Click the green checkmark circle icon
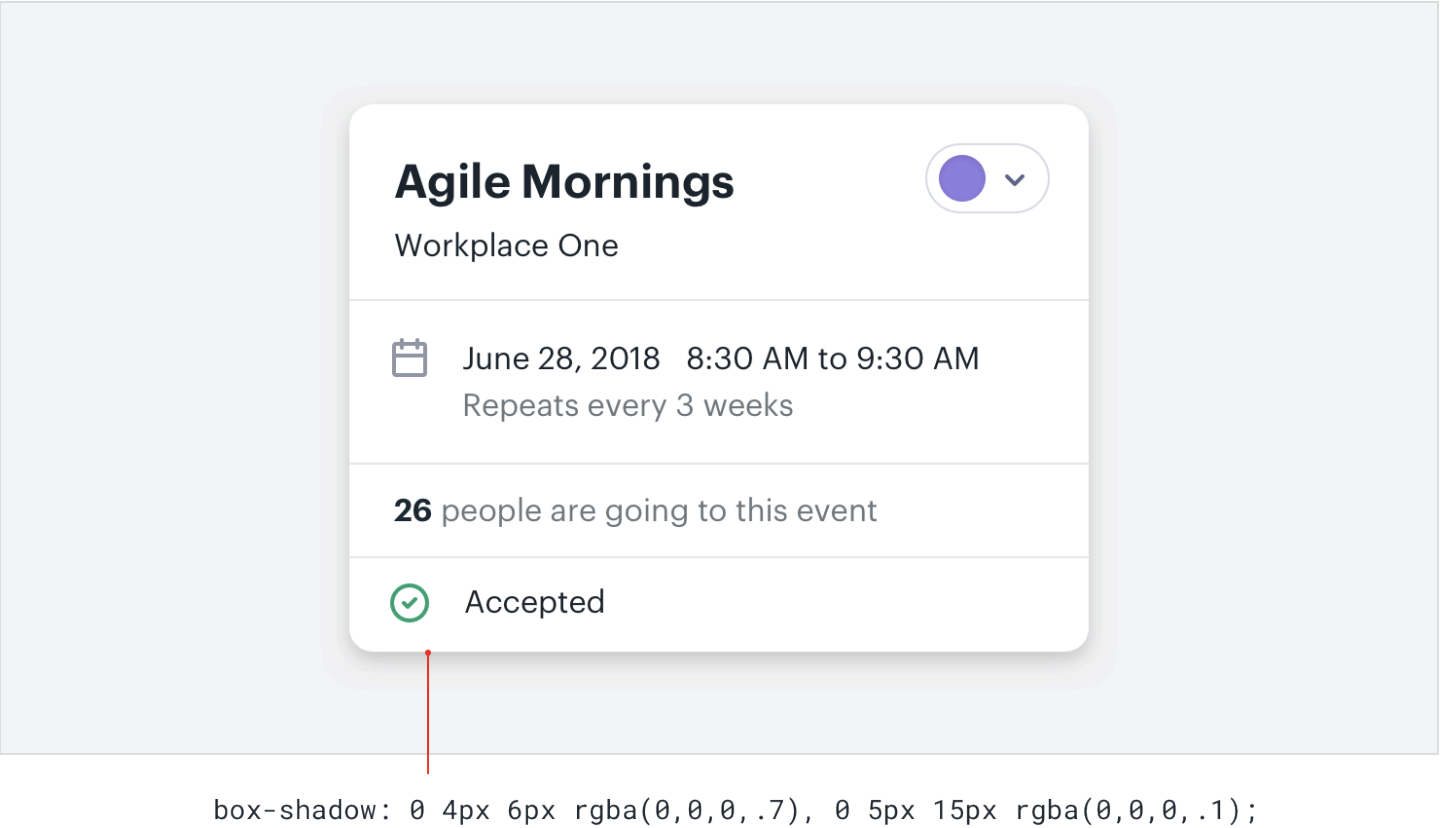 pos(409,603)
